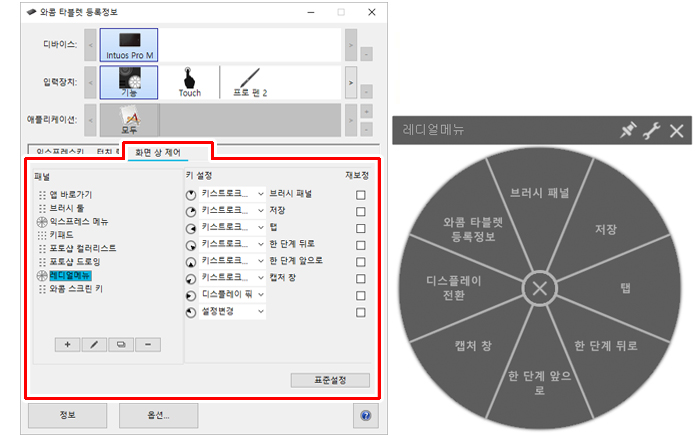Select the 프로 펜 2 pen icon
696x437 pixels.
250,82
